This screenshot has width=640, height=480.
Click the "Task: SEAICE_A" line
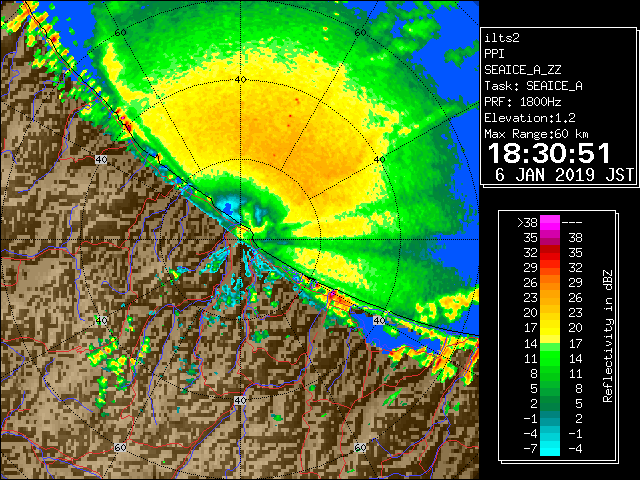533,86
